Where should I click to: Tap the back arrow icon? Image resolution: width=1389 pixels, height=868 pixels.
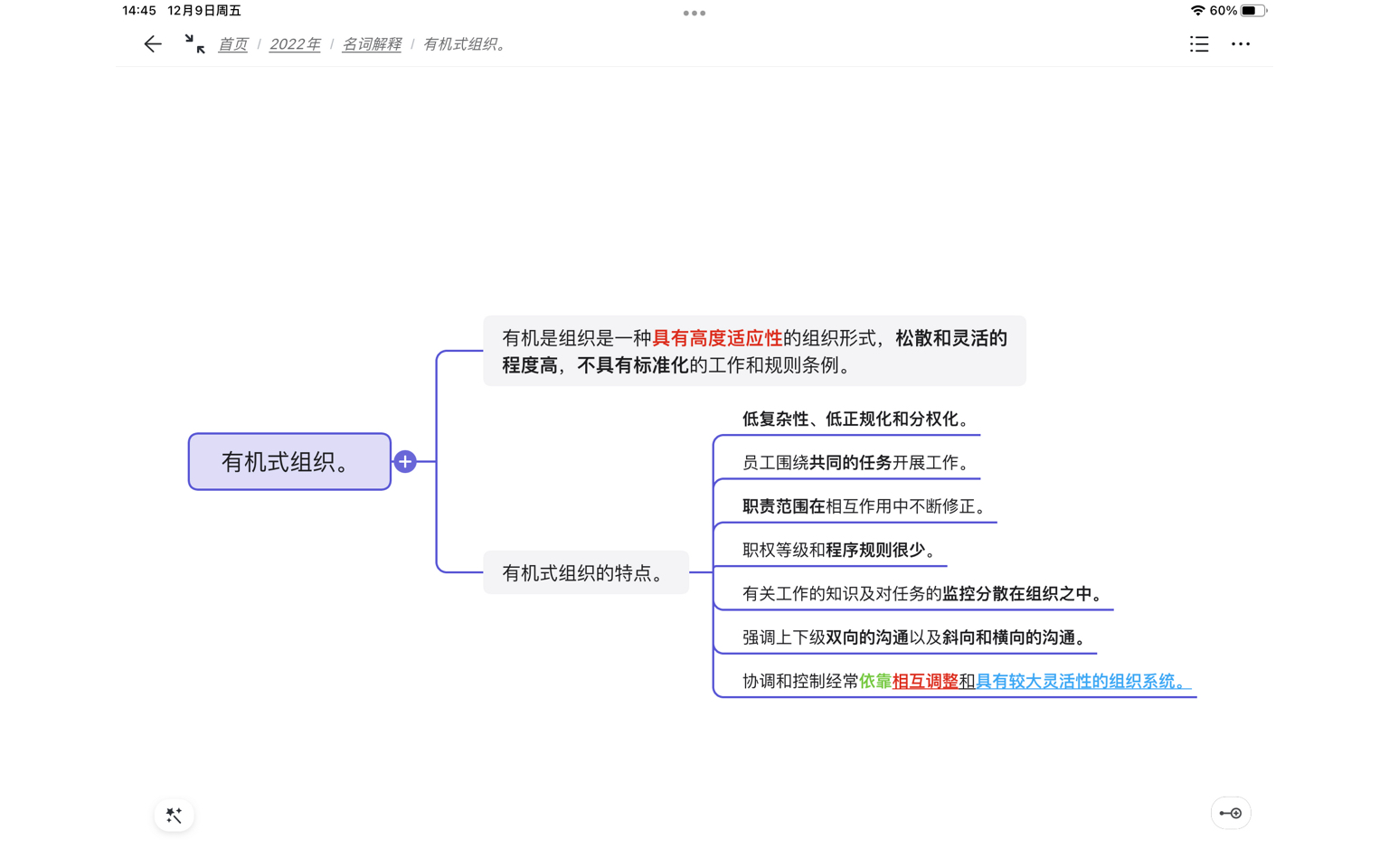tap(153, 44)
